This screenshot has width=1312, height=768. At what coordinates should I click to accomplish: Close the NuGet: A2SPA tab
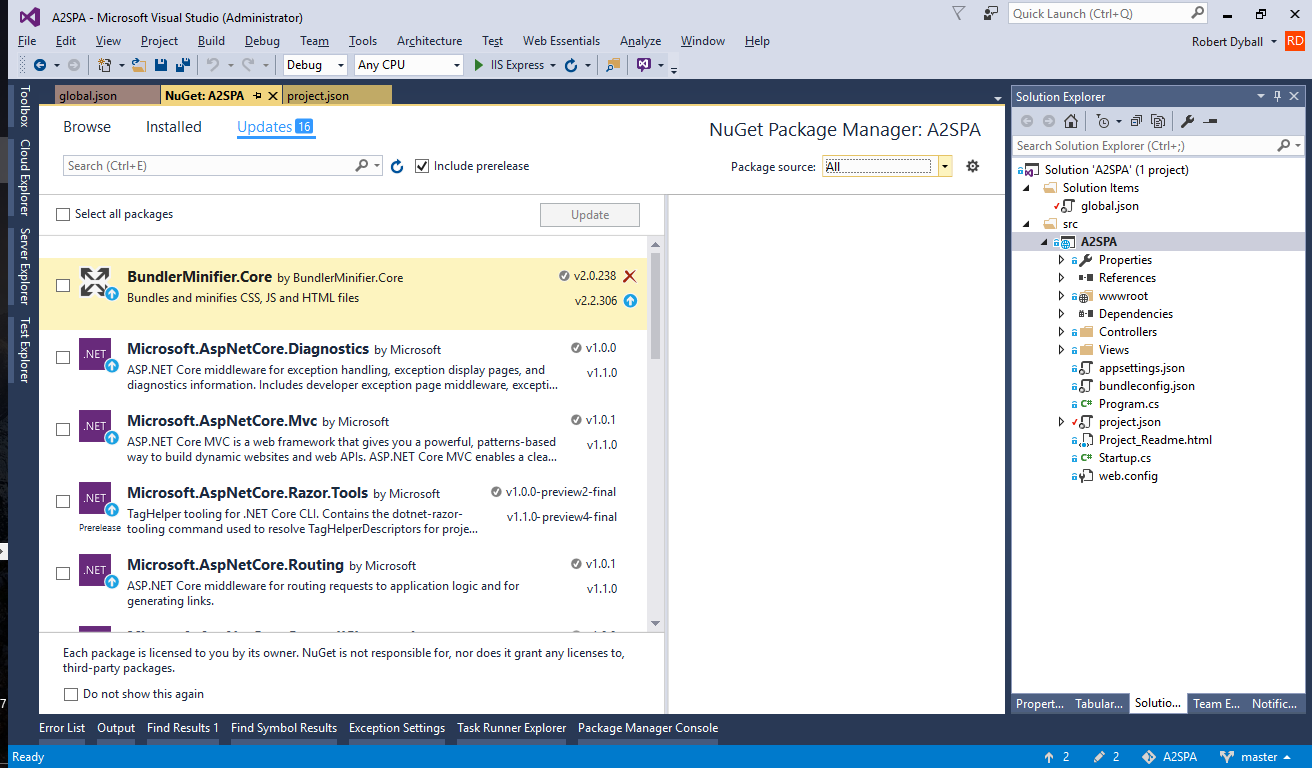tap(273, 96)
